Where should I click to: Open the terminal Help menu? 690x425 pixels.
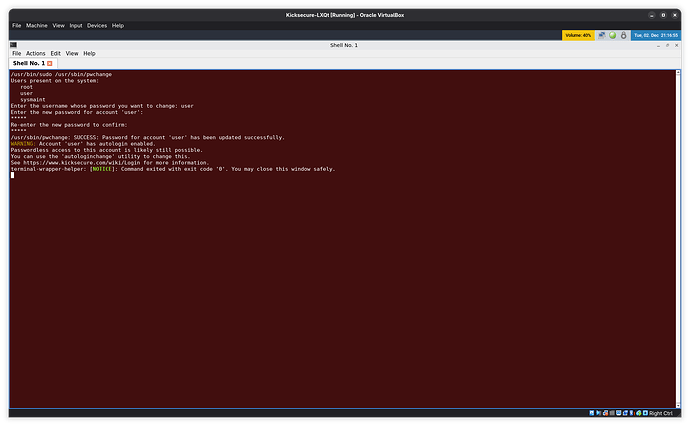[89, 53]
